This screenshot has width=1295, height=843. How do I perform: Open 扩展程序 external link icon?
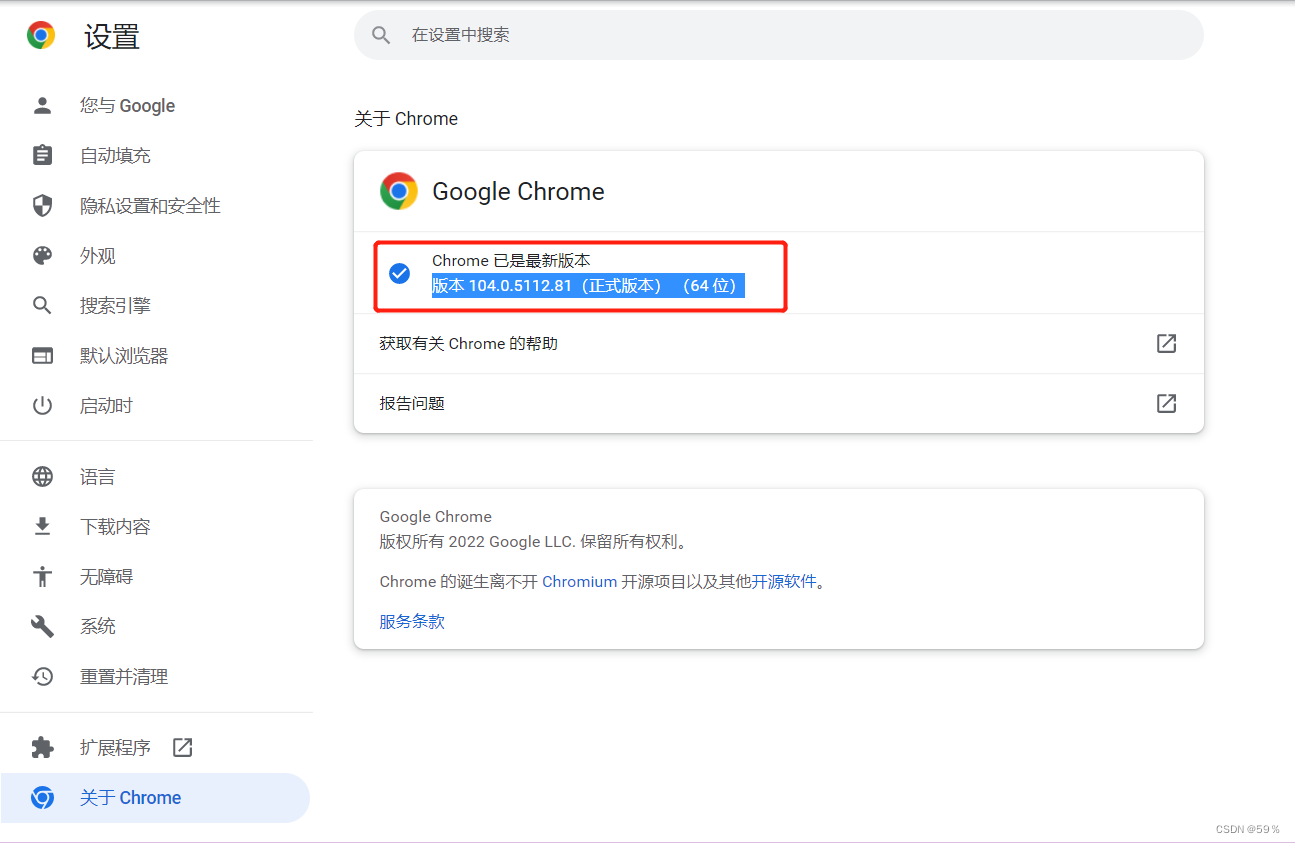[182, 746]
